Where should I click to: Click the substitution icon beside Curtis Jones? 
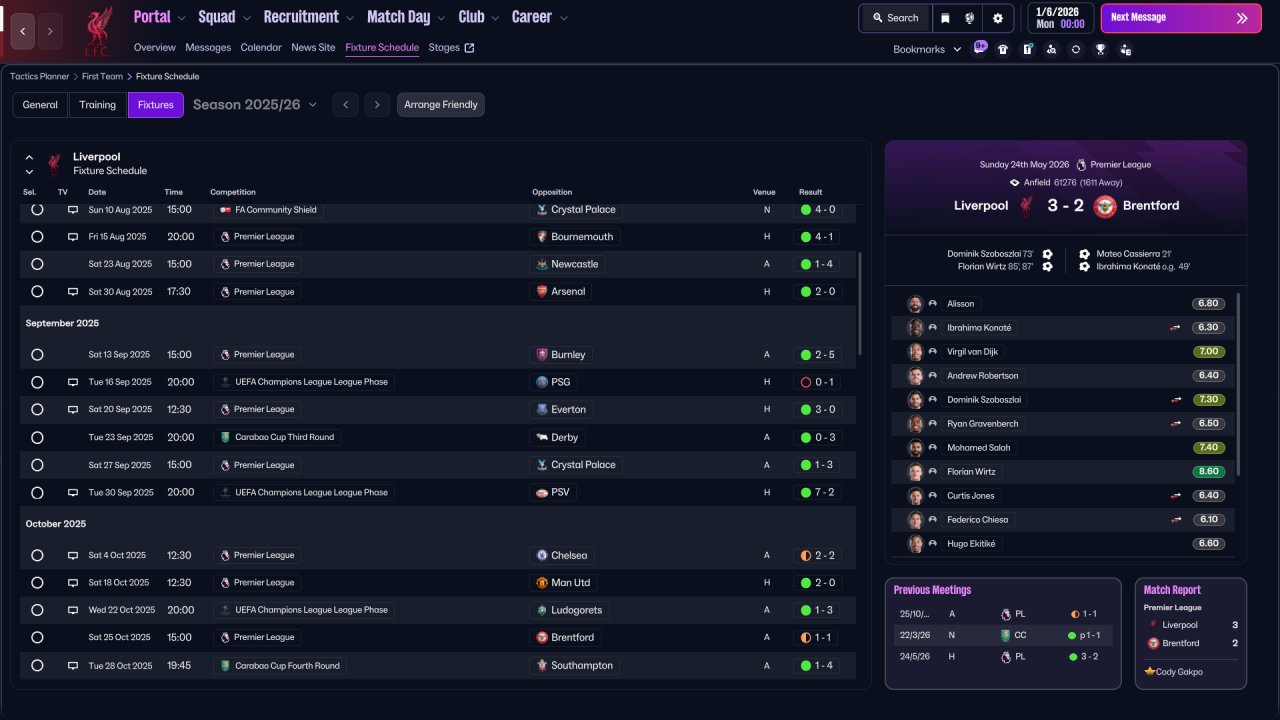point(1176,496)
